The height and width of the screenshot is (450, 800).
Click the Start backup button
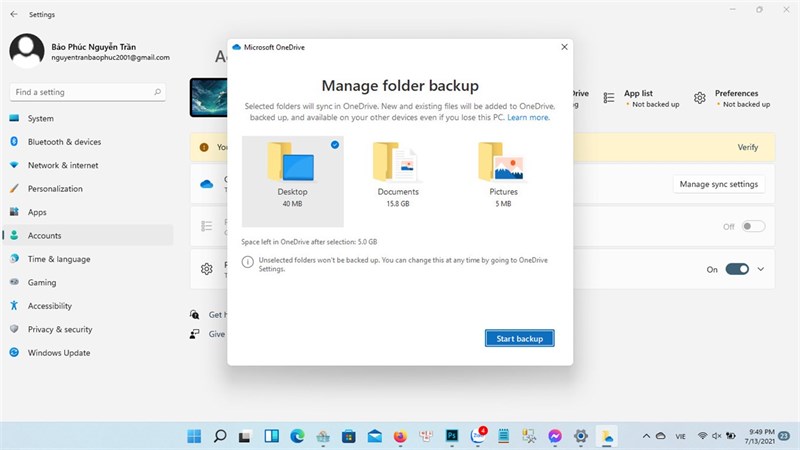click(519, 338)
